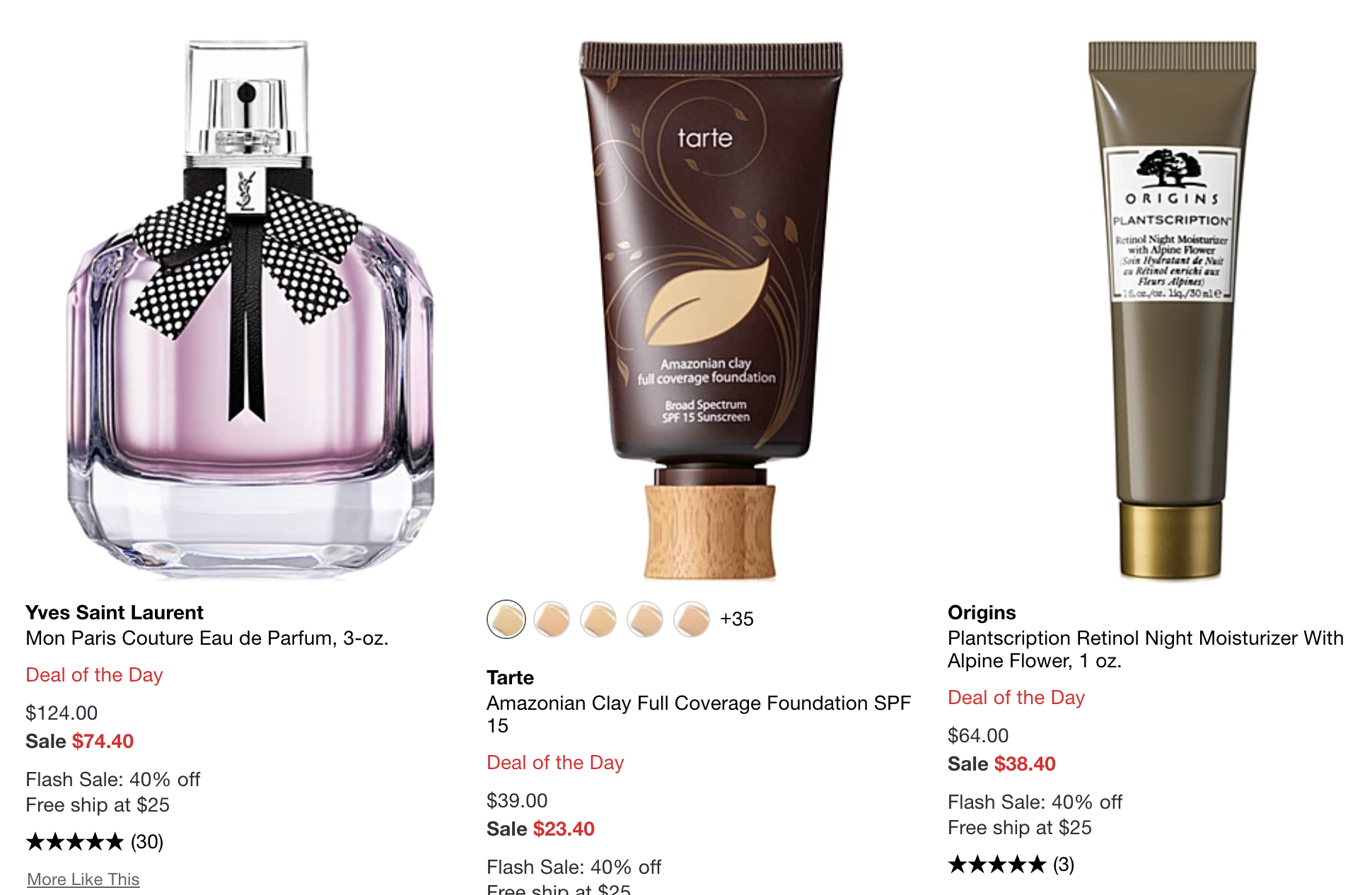This screenshot has height=895, width=1372.
Task: View the 30 reviews star rating
Action: coord(95,842)
